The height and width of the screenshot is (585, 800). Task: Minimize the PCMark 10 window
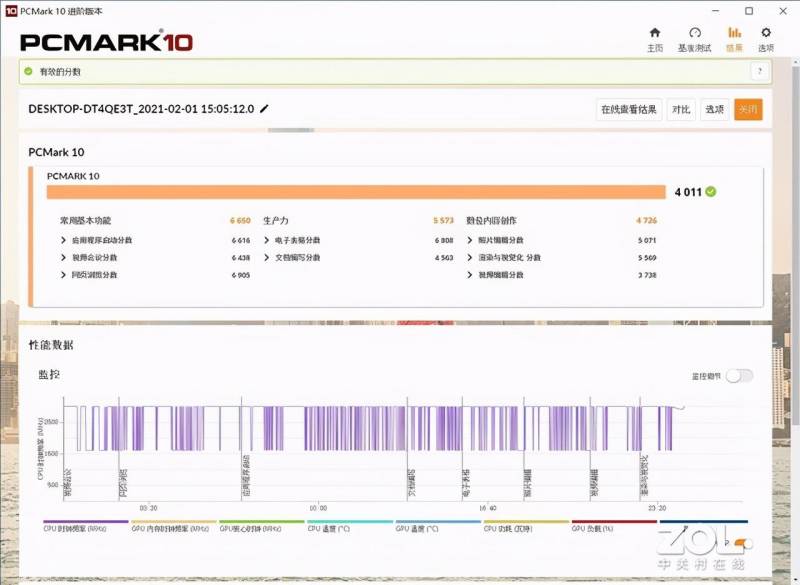(x=716, y=11)
